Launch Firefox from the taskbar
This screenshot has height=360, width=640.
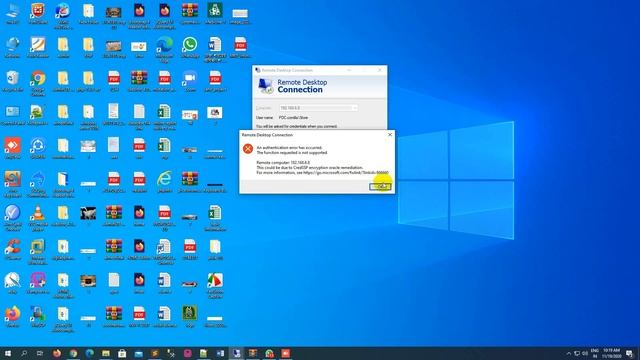point(57,353)
